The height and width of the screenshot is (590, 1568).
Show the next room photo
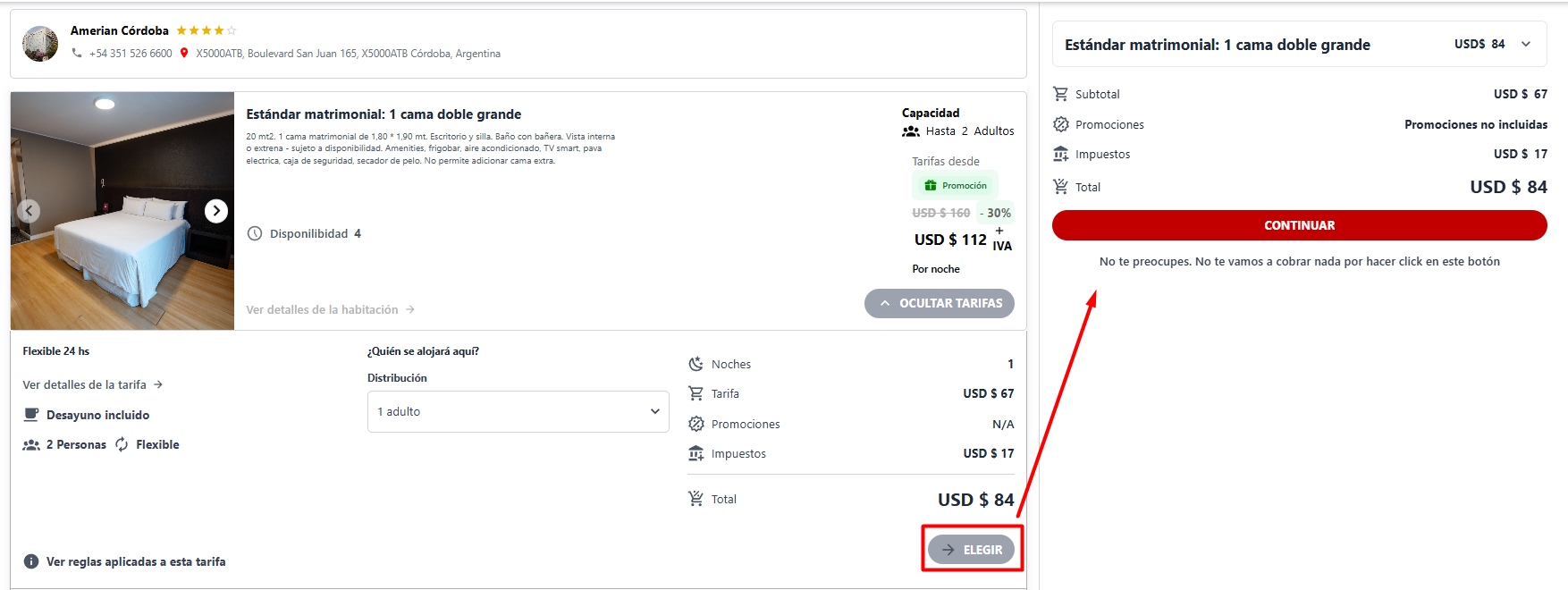point(215,211)
